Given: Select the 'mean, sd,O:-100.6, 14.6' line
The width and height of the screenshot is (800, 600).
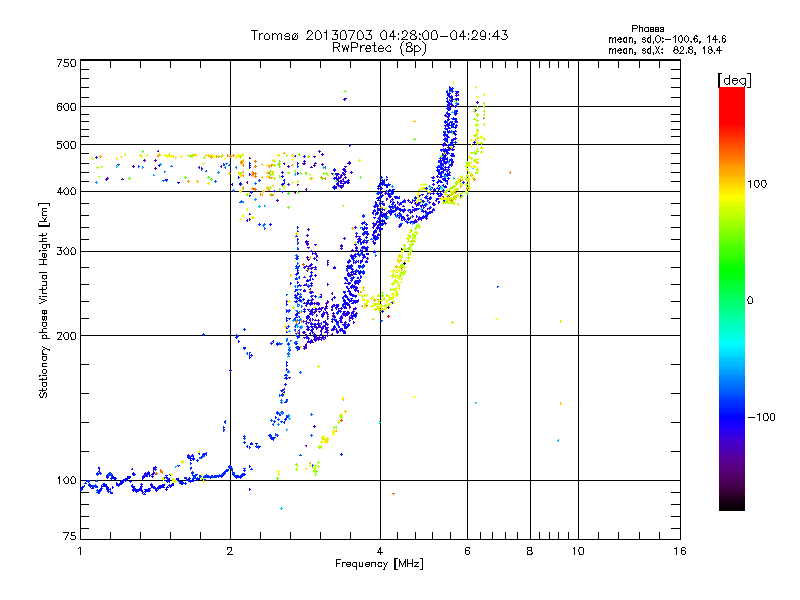Looking at the screenshot, I should [667, 39].
